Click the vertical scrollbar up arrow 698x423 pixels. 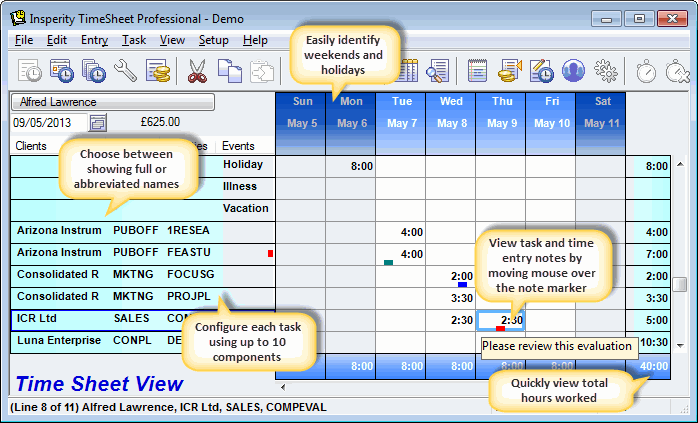tap(680, 164)
